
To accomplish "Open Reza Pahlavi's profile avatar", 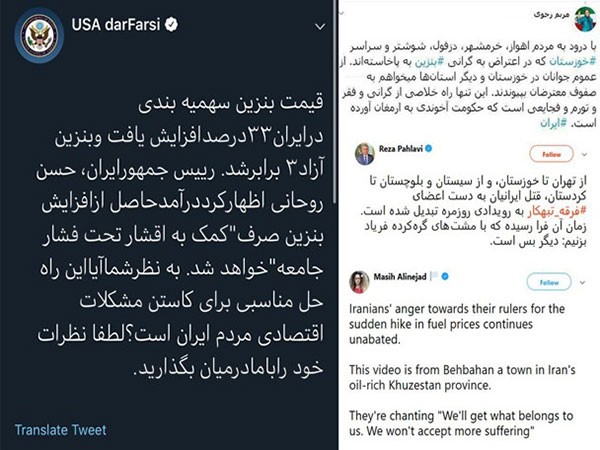I will (x=365, y=154).
